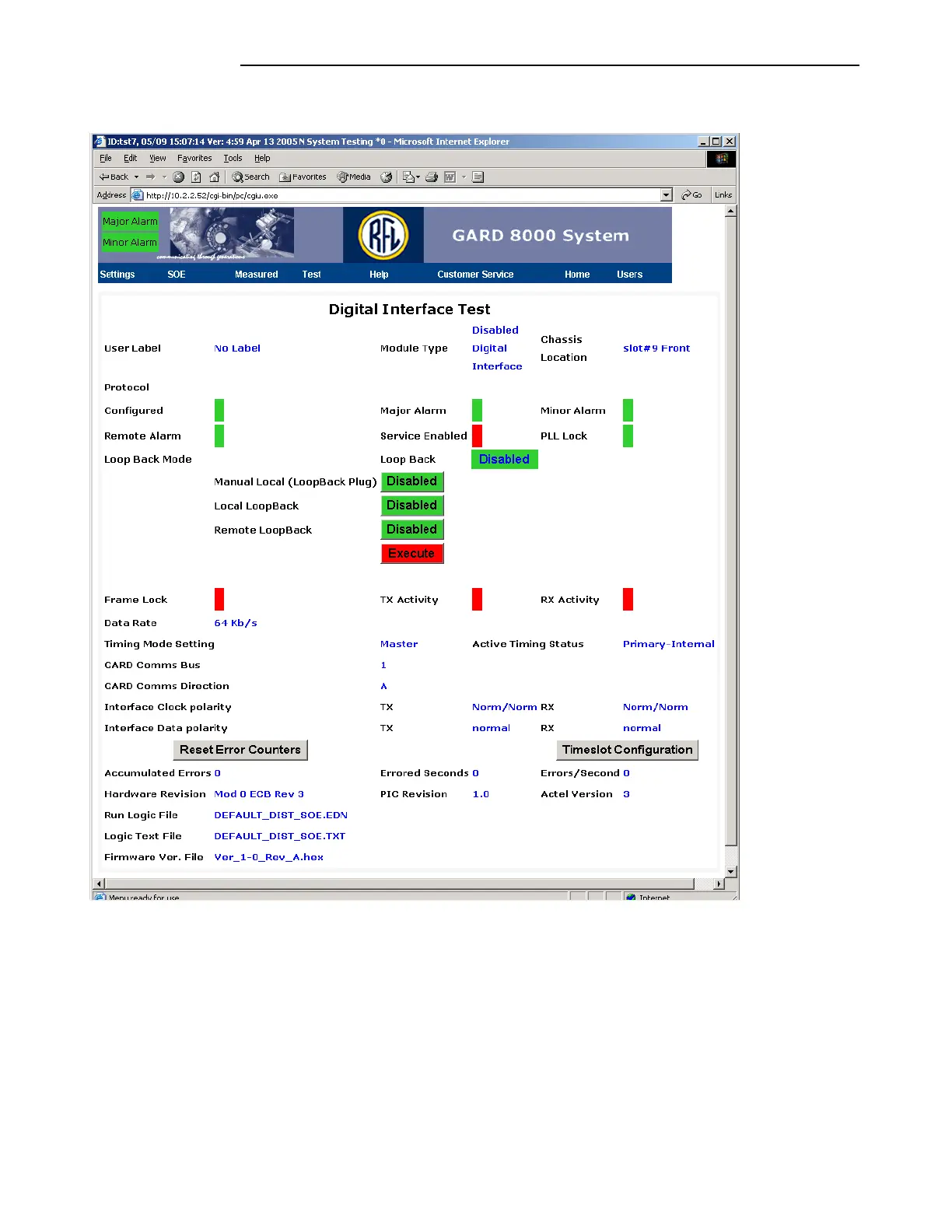Click the horizontal scrollbar right arrow
This screenshot has height=1232, width=952.
719,884
